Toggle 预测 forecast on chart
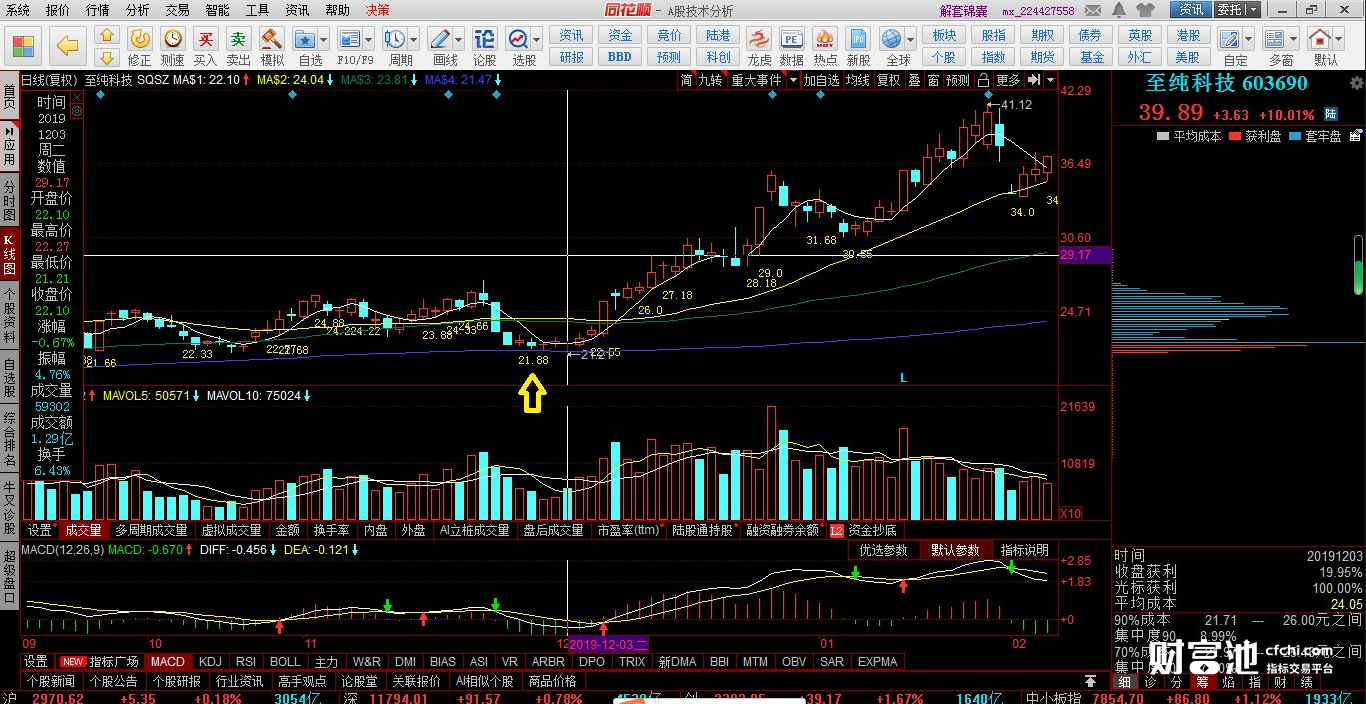This screenshot has width=1366, height=704. (958, 80)
